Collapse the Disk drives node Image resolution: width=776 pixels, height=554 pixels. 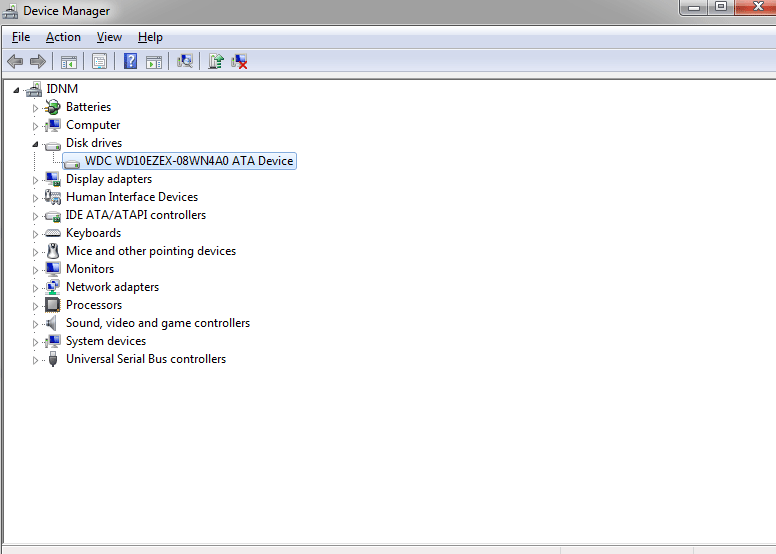pos(35,144)
